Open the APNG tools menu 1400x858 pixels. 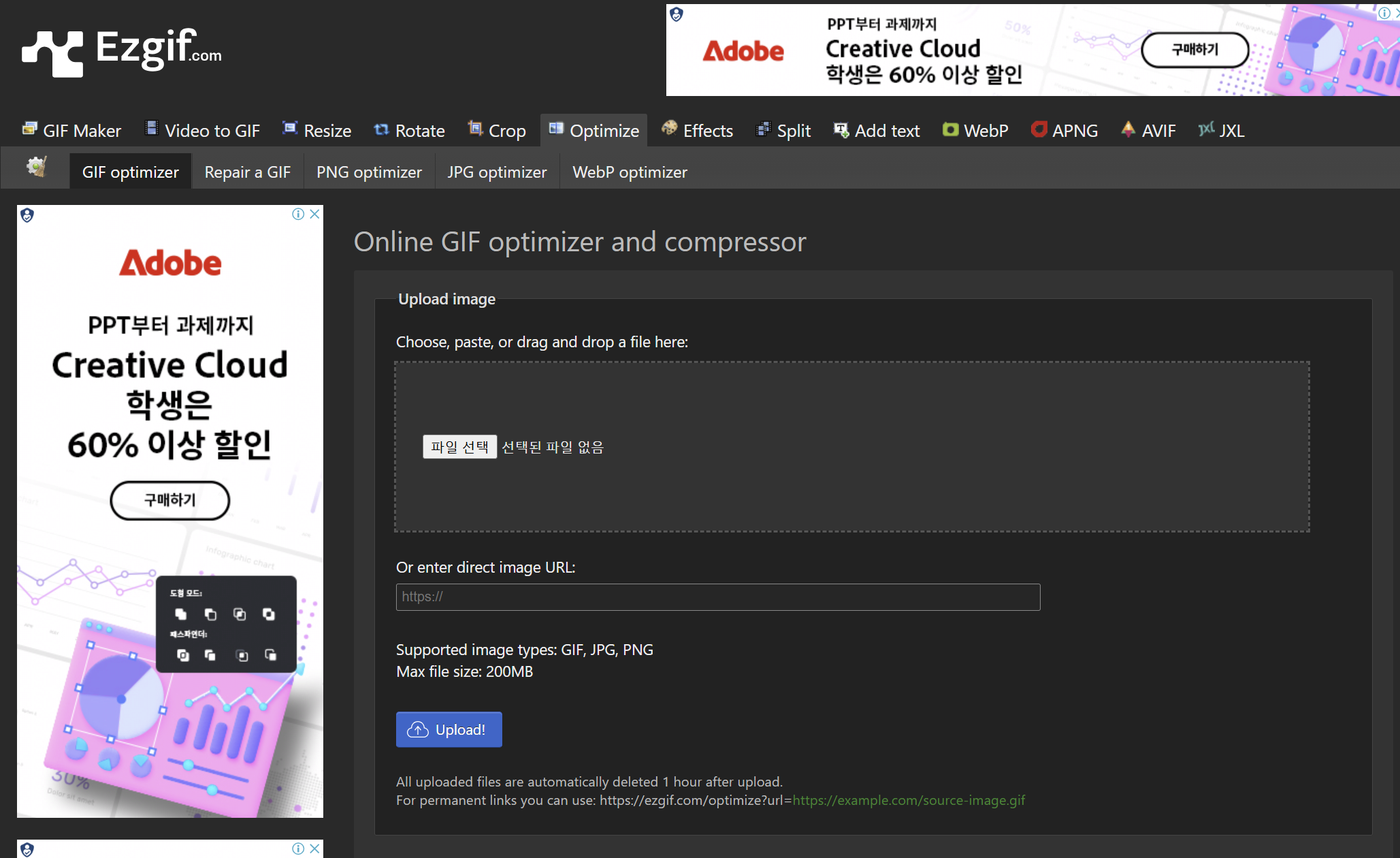[1065, 130]
